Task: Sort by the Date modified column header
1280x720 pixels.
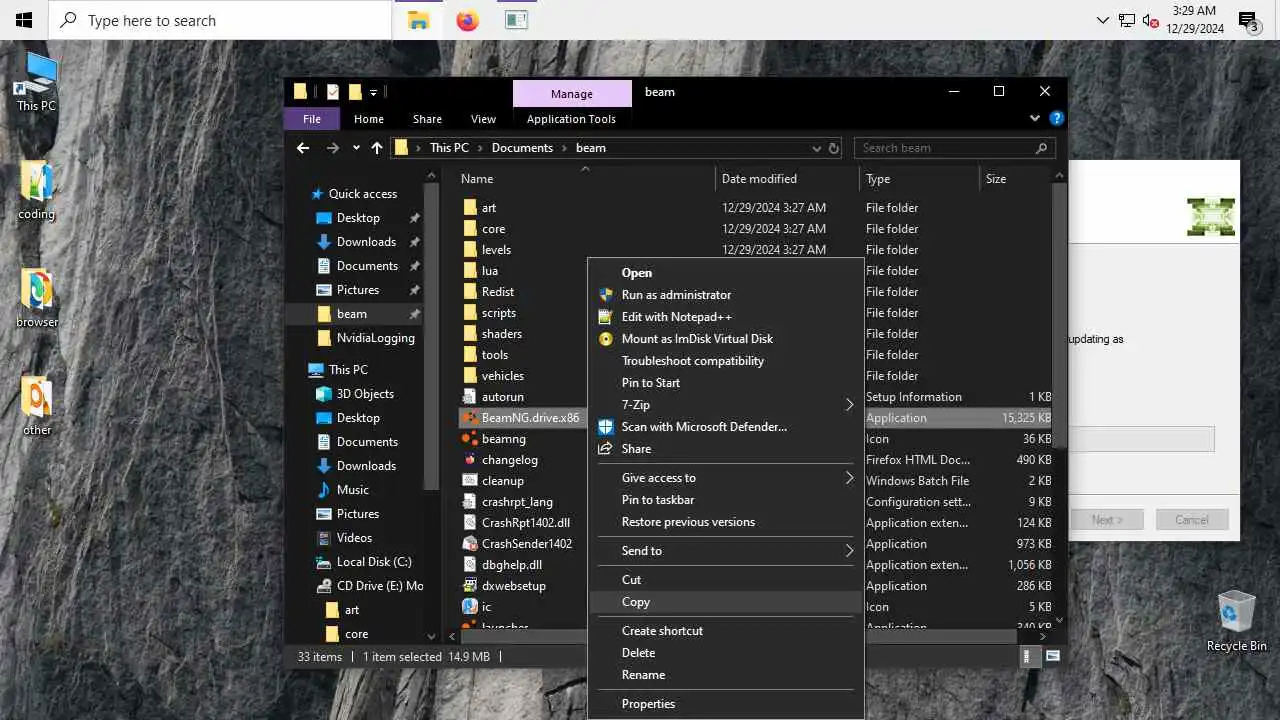Action: coord(788,179)
